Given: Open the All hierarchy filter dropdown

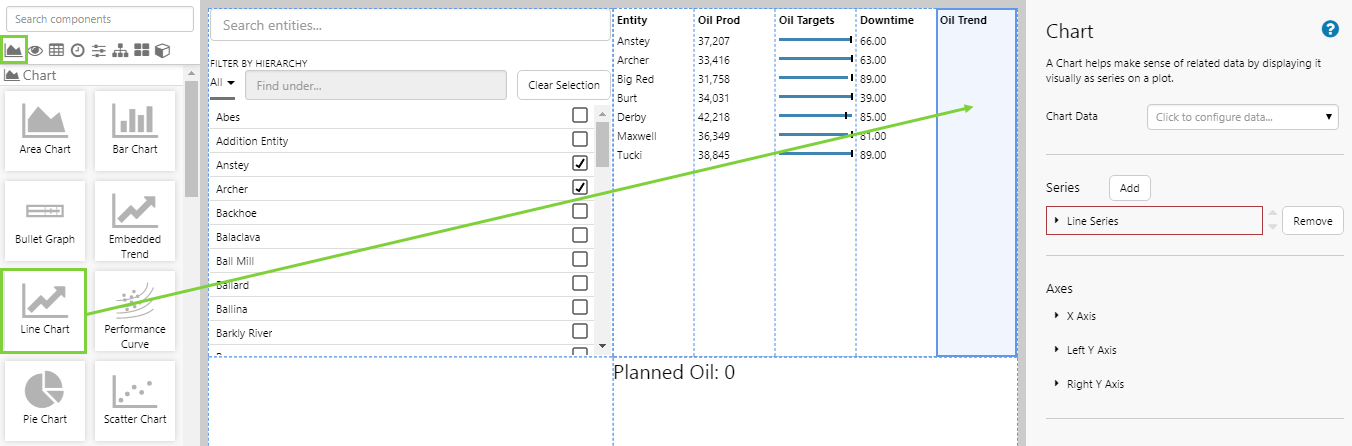Looking at the screenshot, I should (222, 83).
